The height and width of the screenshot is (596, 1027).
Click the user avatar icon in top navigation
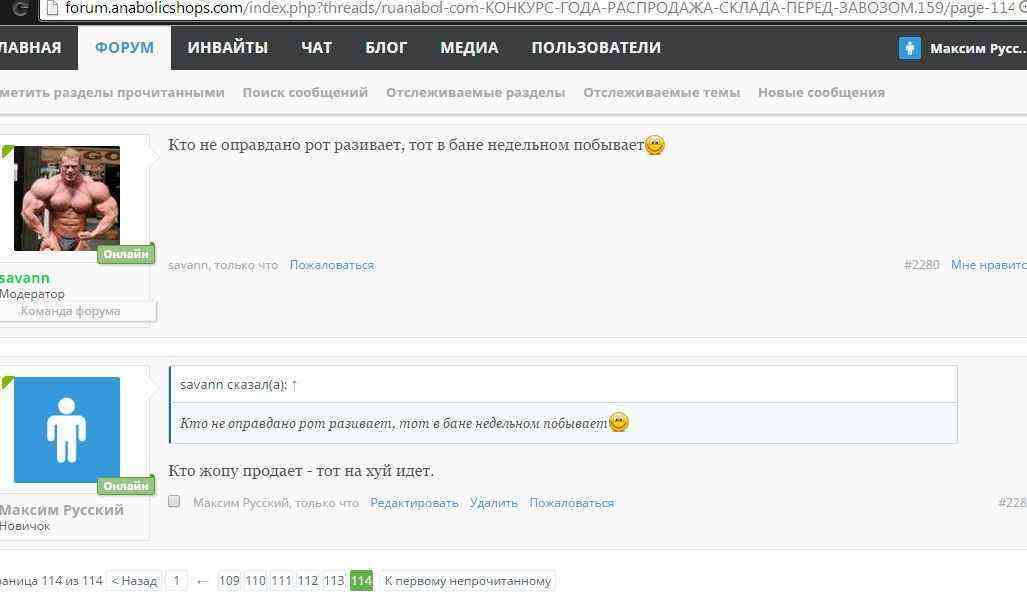[909, 48]
